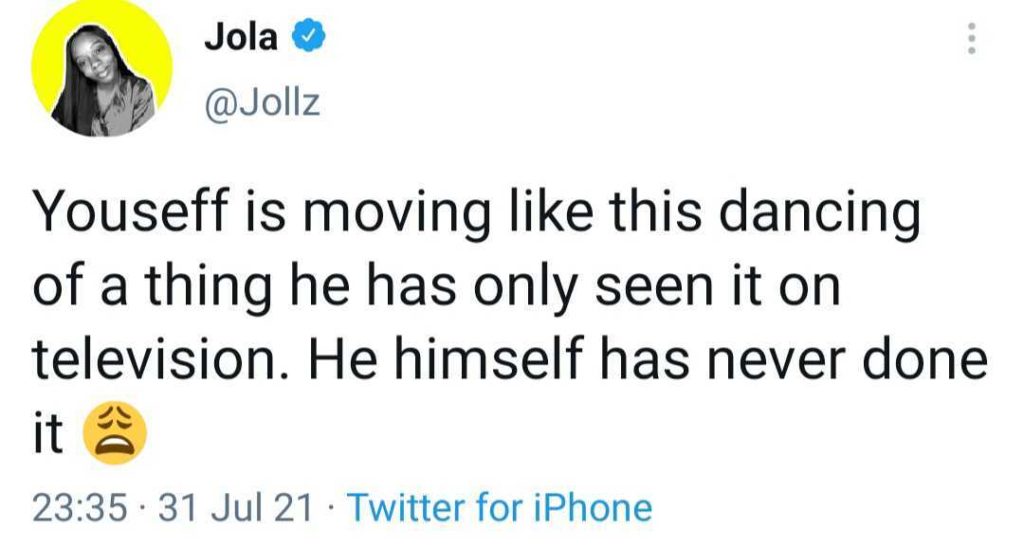Viewport: 1024px width, 548px height.
Task: Click the blue verified badge next to Jola
Action: 306,38
